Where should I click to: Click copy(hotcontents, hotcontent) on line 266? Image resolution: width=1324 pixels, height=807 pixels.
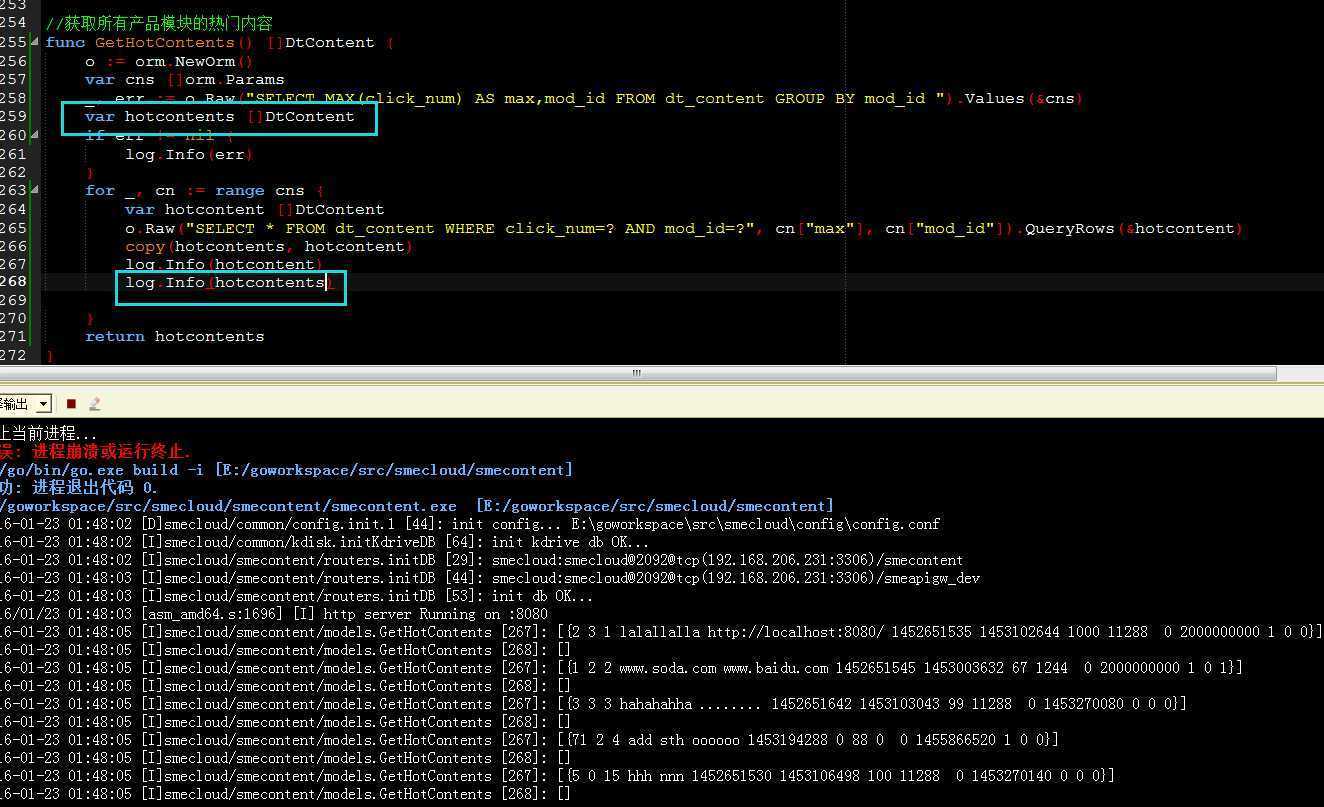269,246
